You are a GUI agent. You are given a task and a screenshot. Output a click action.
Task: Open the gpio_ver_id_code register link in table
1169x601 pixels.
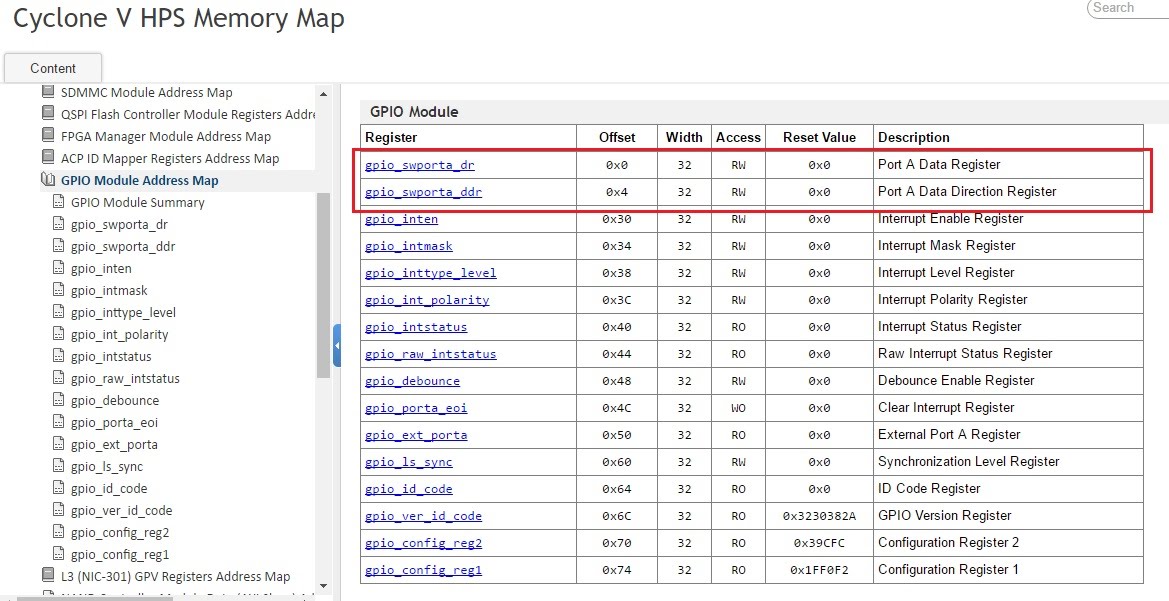coord(423,515)
